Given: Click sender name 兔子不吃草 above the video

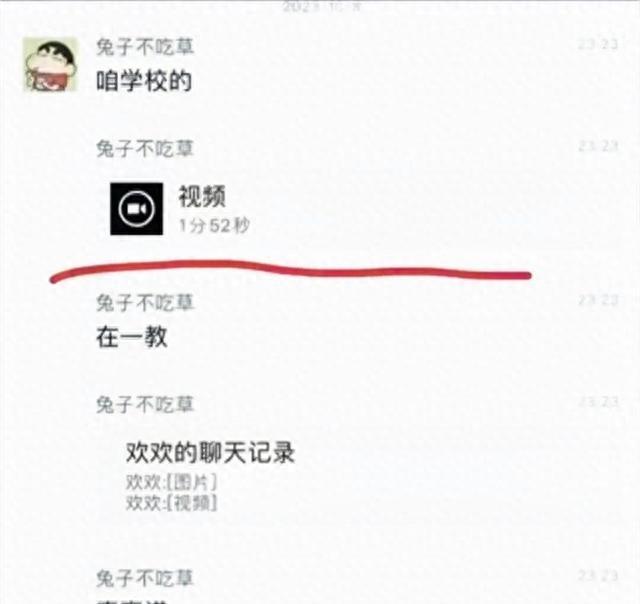Looking at the screenshot, I should [145, 148].
